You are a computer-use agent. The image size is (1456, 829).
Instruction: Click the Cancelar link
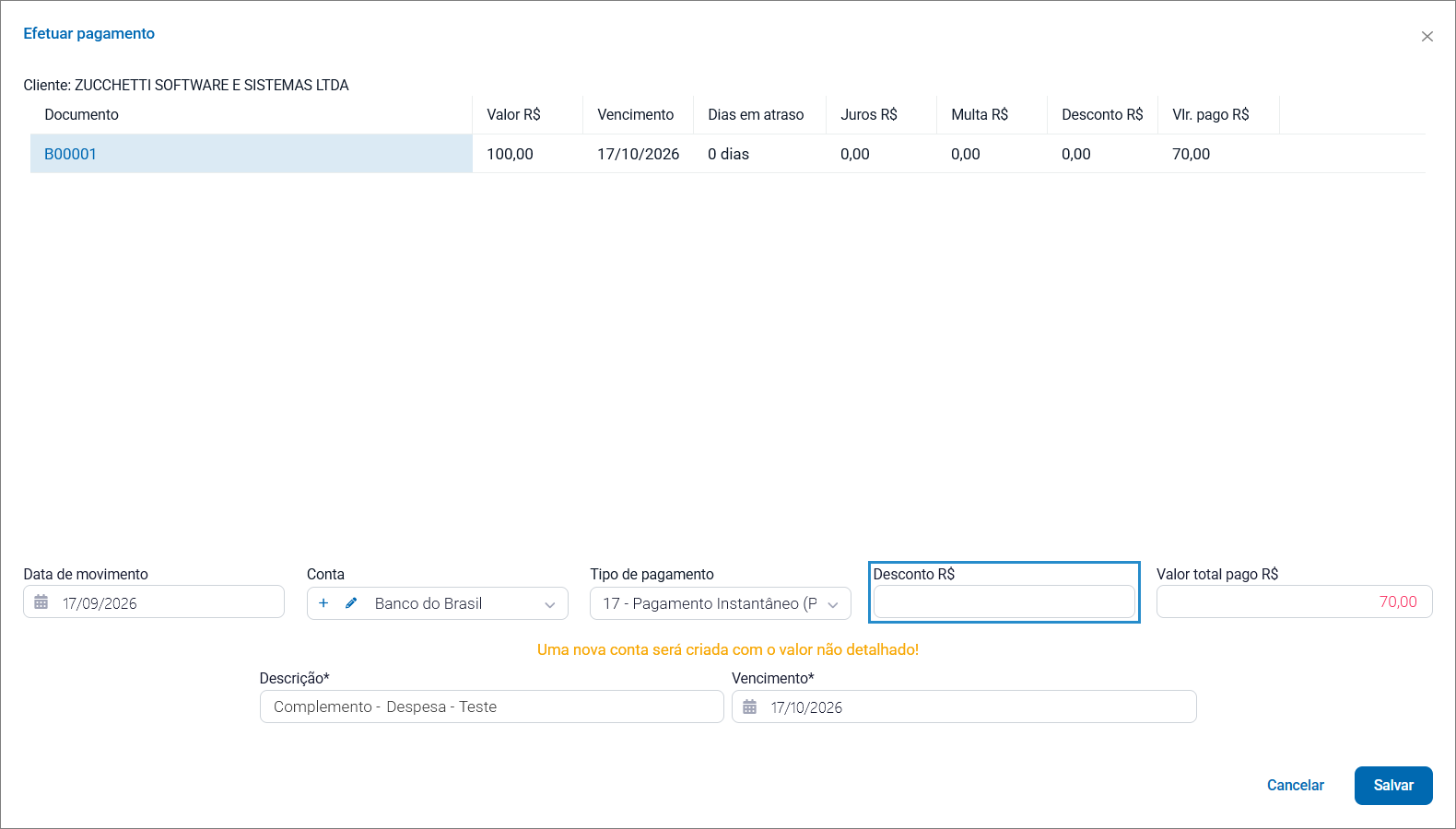click(x=1295, y=786)
